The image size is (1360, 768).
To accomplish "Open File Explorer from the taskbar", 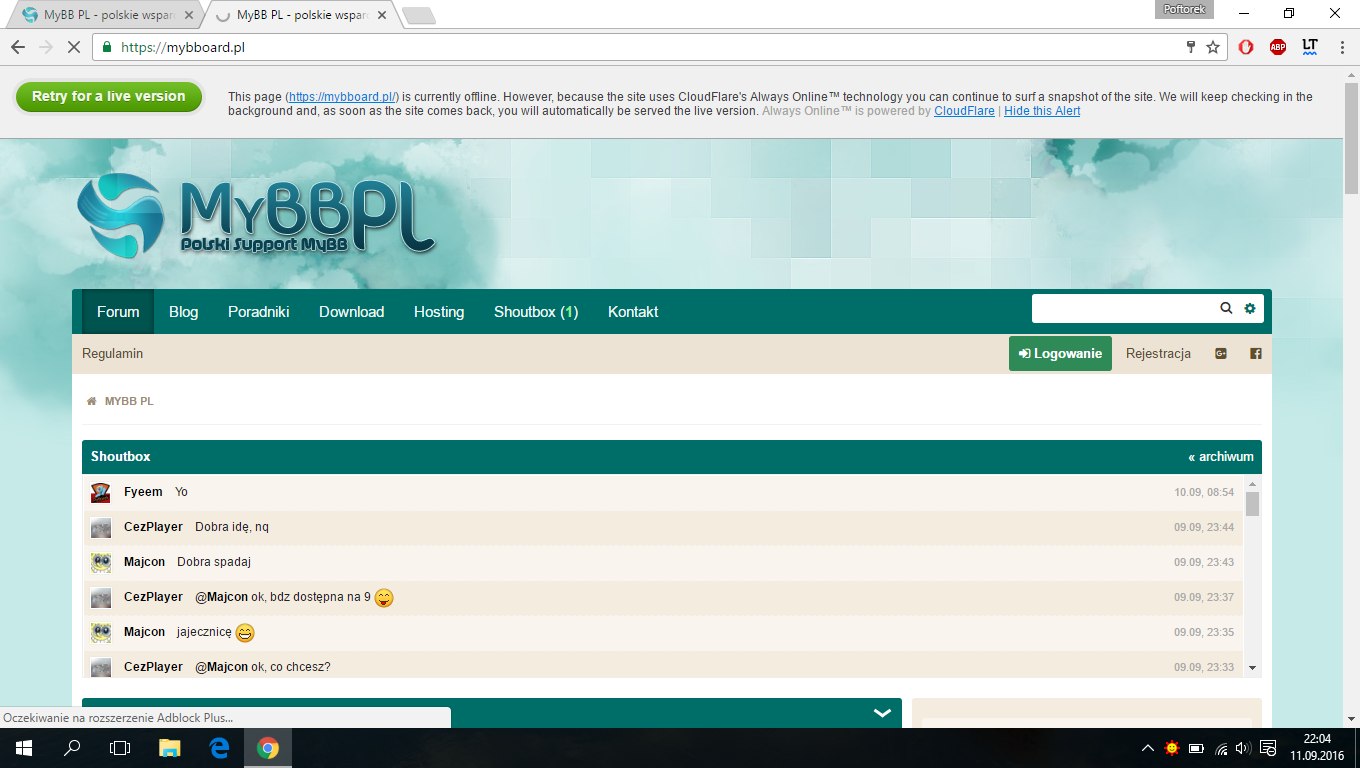I will tap(170, 748).
